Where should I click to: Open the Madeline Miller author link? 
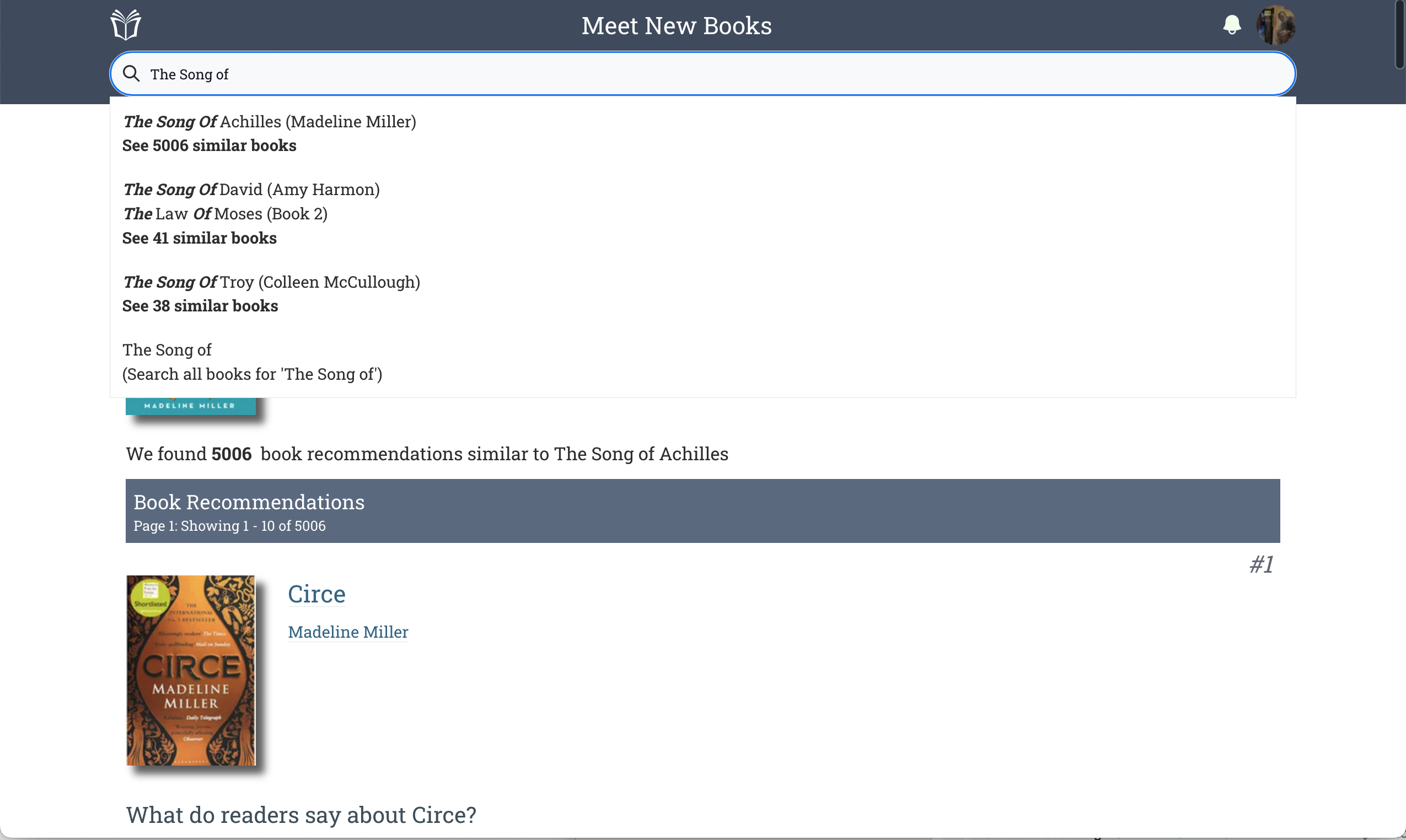click(348, 632)
